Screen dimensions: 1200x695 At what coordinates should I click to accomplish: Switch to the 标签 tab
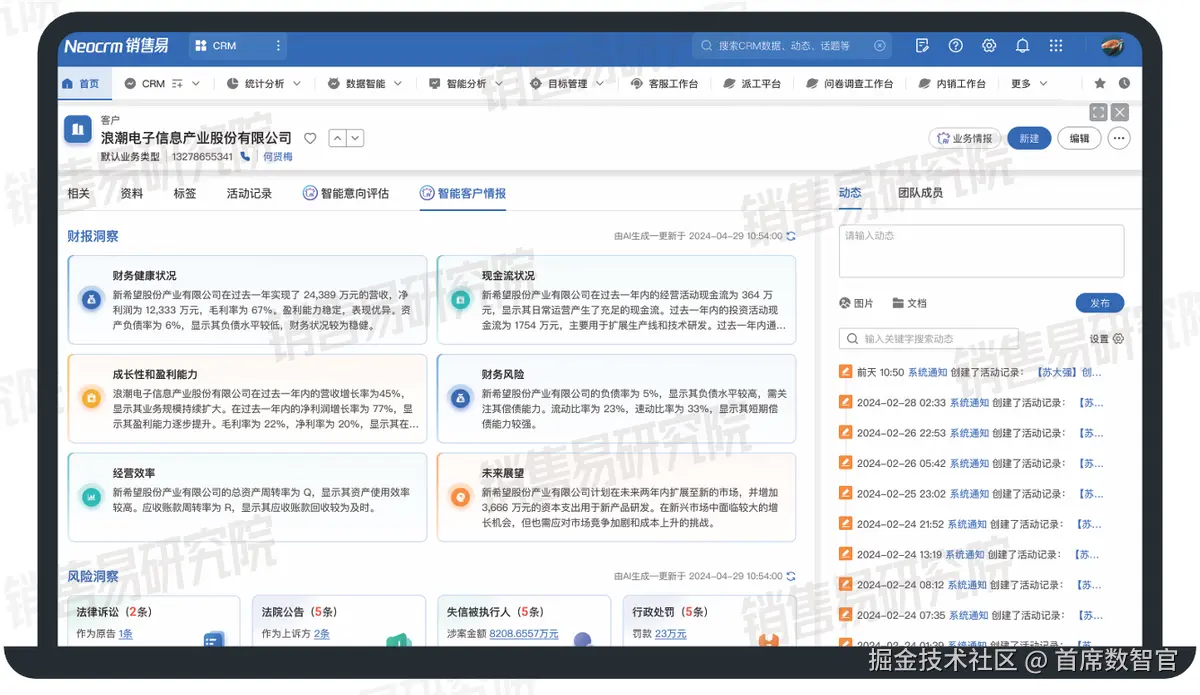185,193
